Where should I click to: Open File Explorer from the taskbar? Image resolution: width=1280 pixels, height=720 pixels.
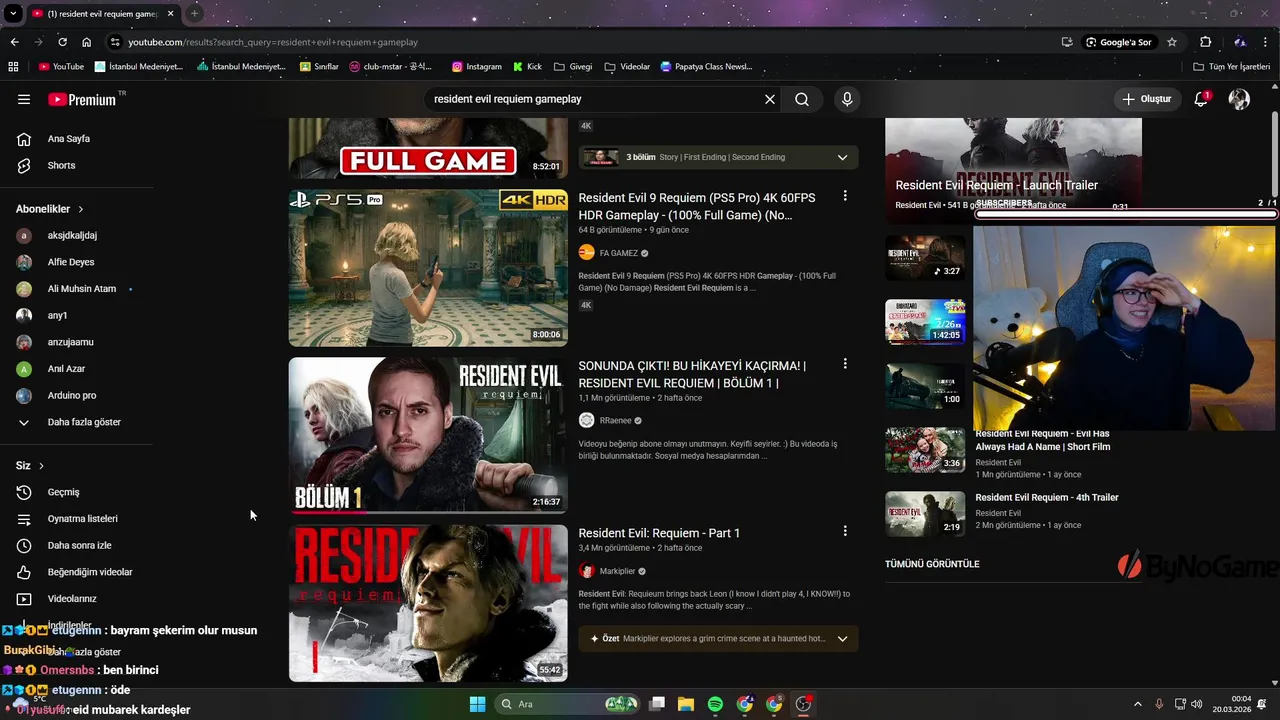[686, 704]
